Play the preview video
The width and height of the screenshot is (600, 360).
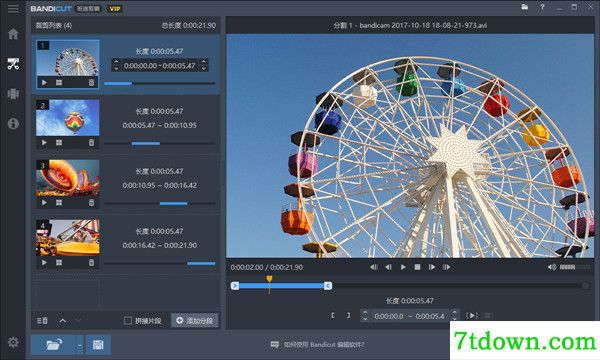tap(403, 267)
